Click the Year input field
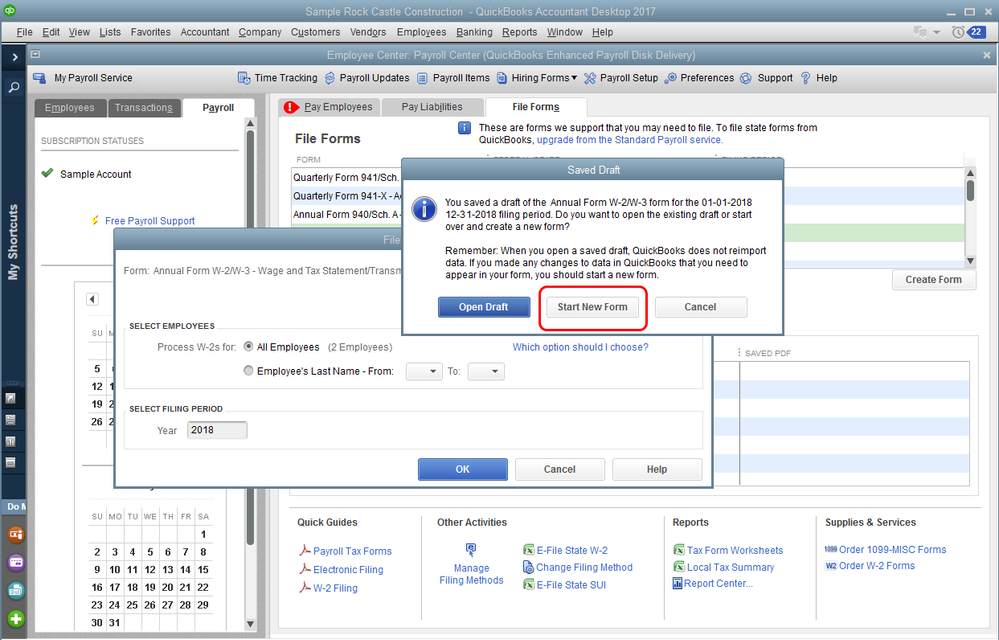Viewport: 999px width, 640px height. coord(217,430)
